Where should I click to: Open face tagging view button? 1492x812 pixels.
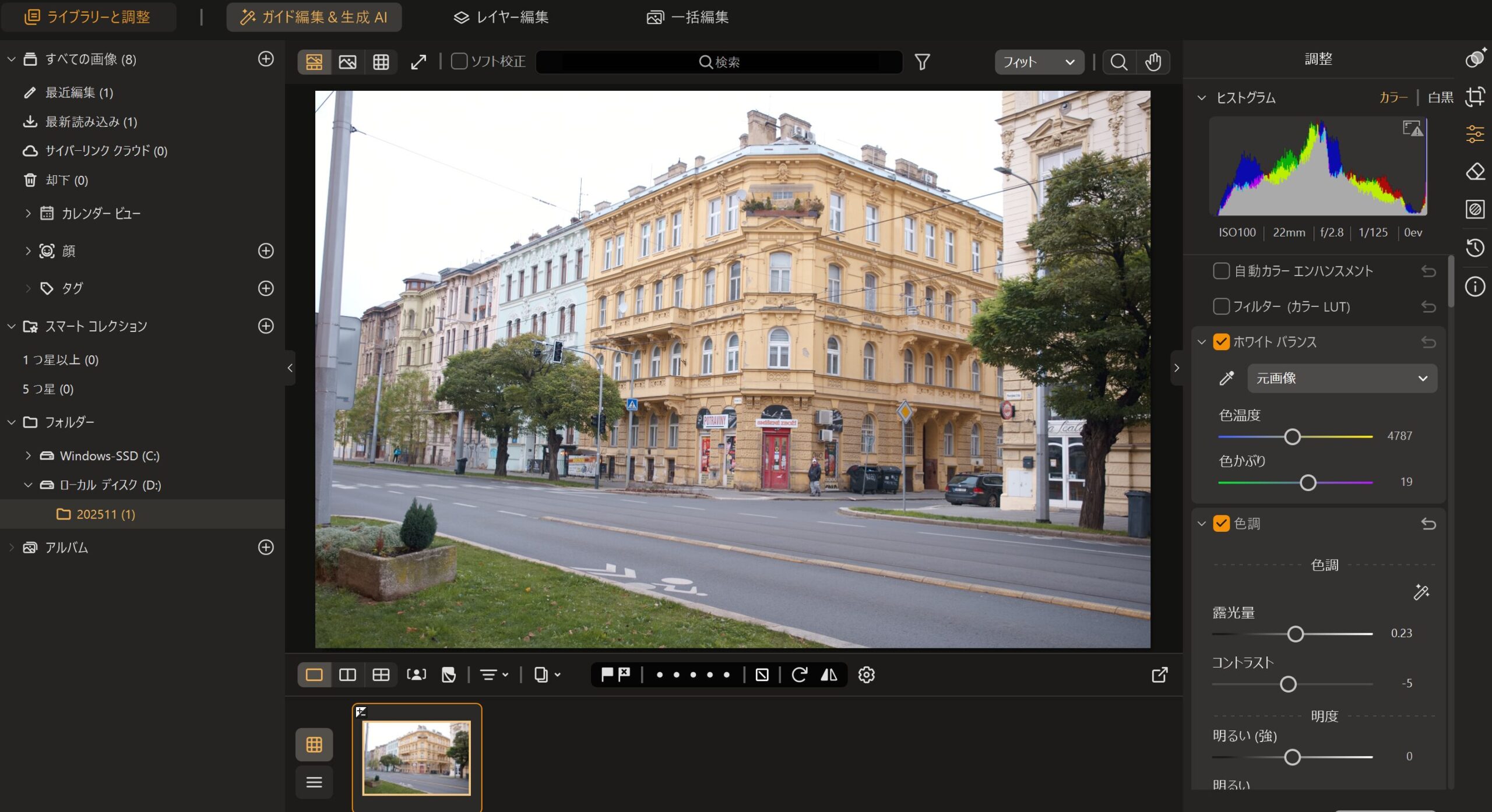[416, 675]
